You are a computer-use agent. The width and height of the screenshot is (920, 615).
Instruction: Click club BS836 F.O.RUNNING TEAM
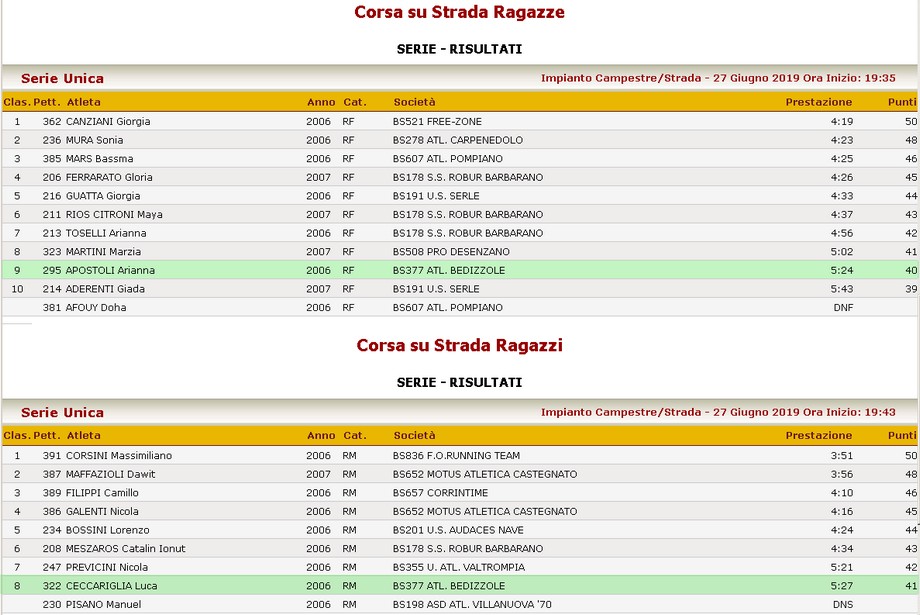click(456, 456)
